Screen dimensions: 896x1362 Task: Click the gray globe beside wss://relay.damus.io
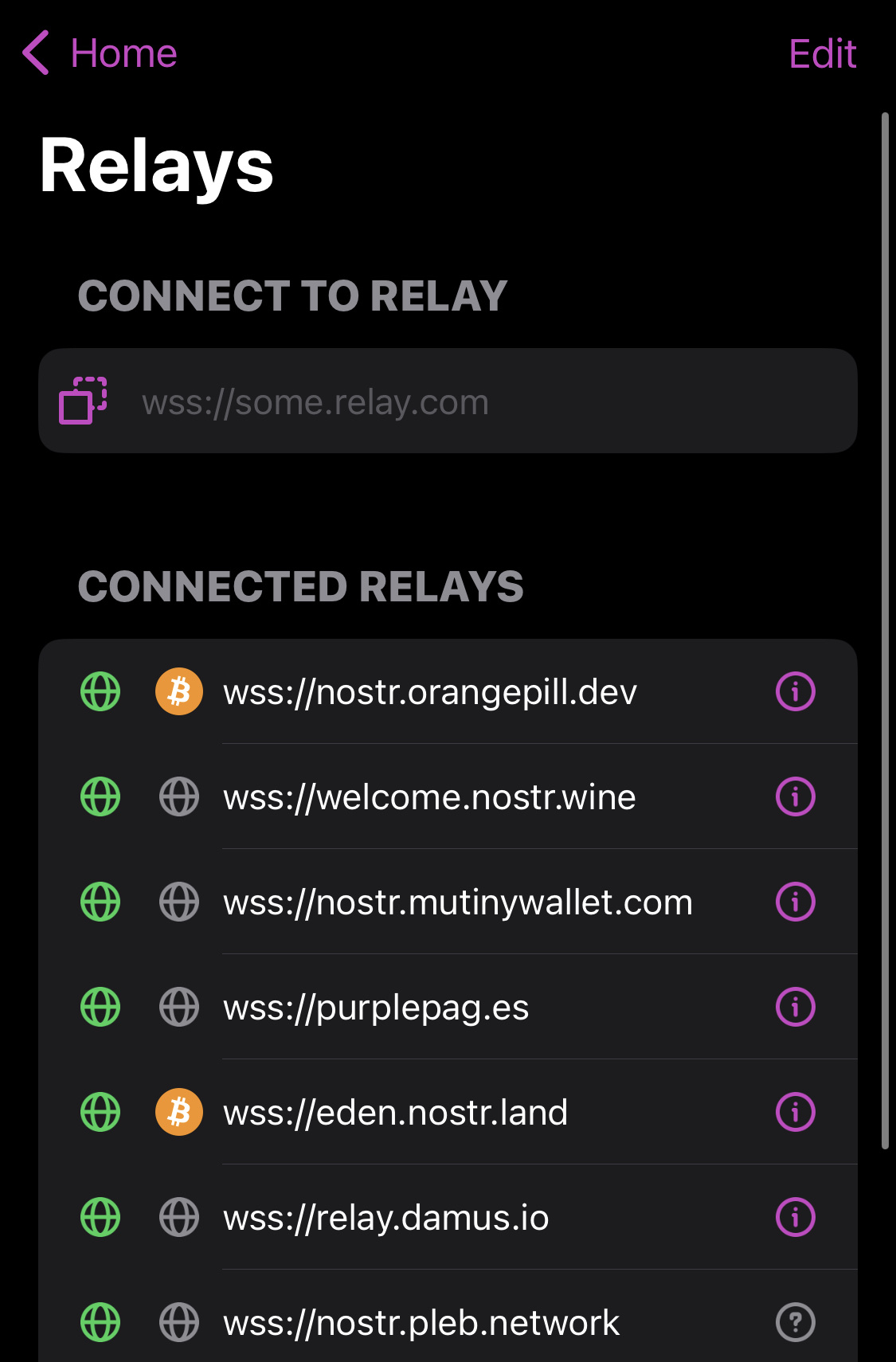point(179,1217)
